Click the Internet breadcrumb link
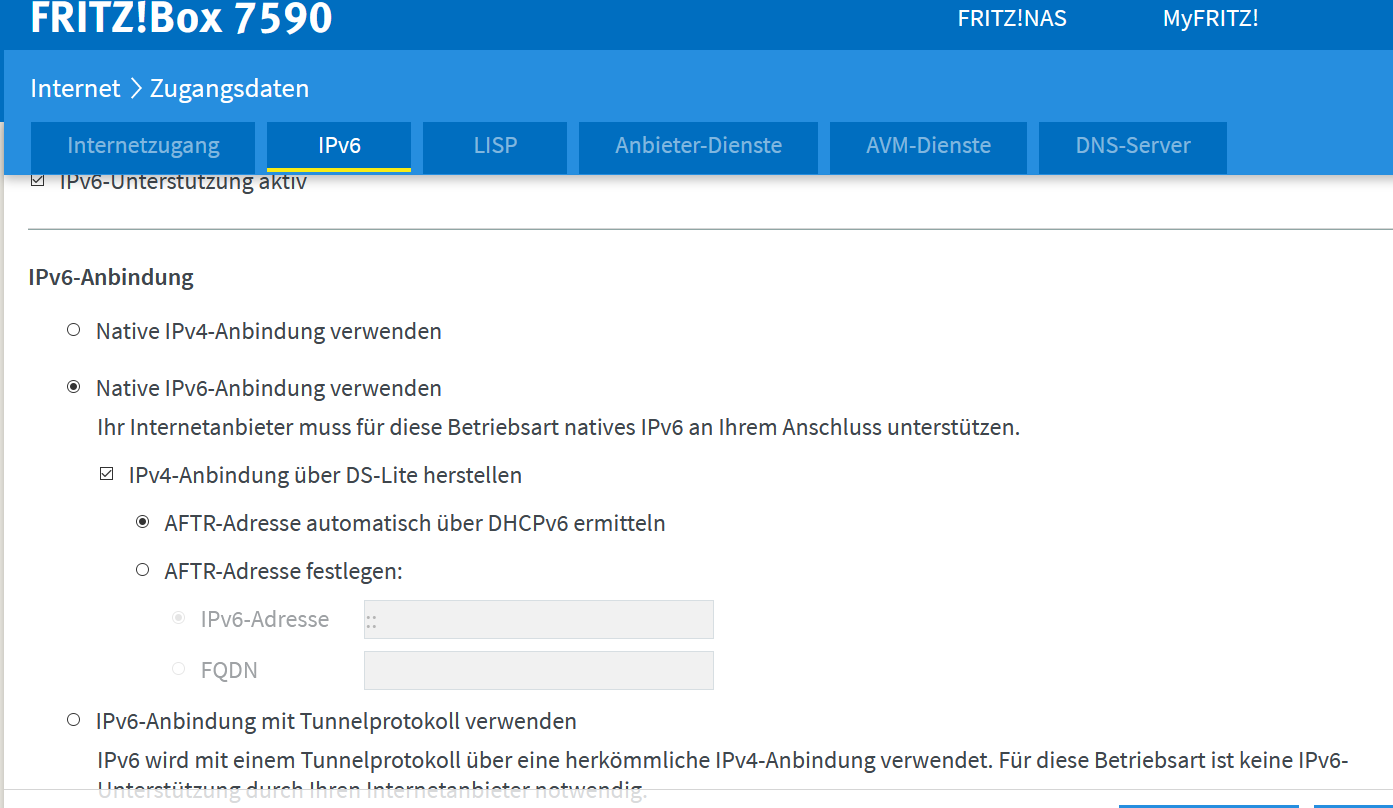The width and height of the screenshot is (1393, 808). [75, 88]
